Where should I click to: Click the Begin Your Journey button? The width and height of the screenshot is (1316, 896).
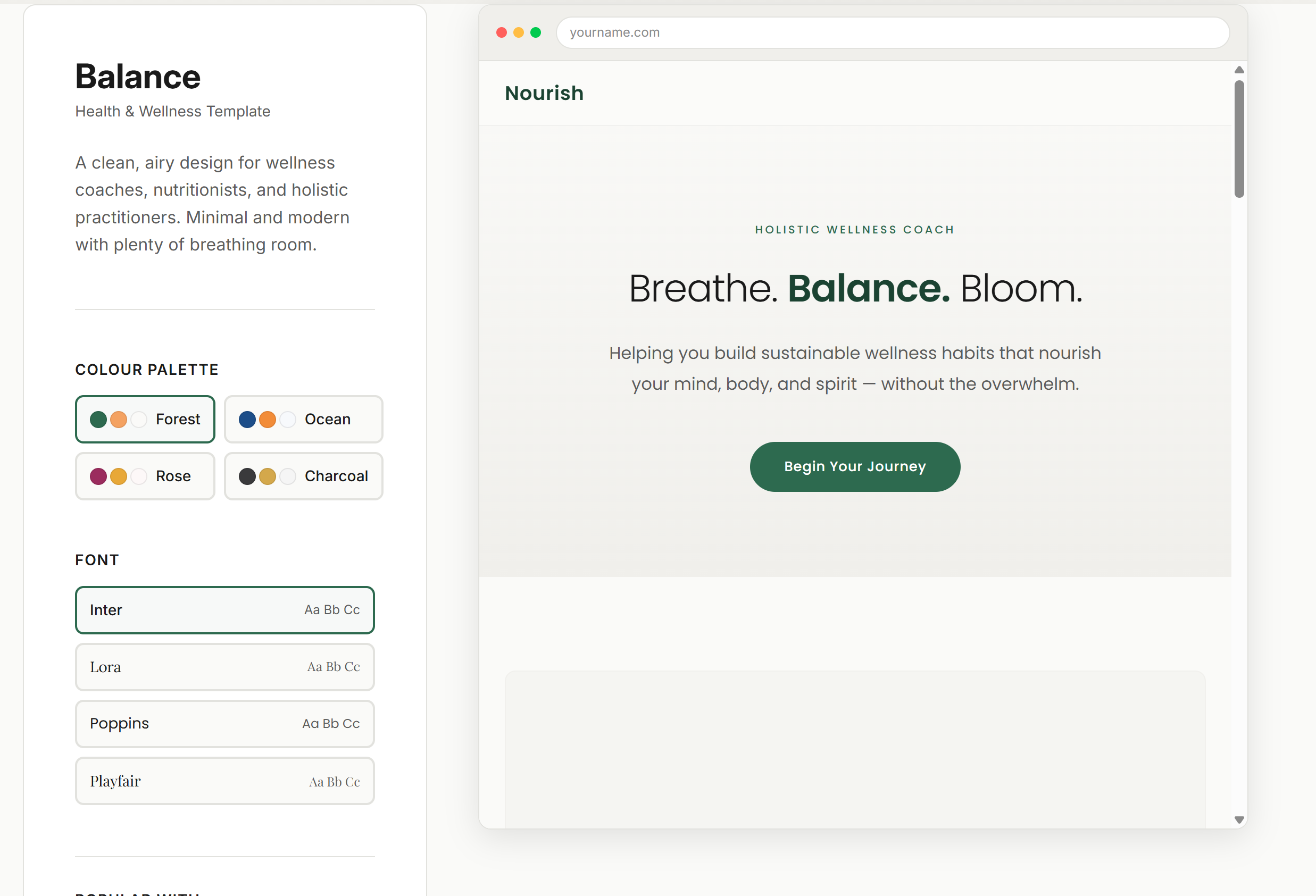pyautogui.click(x=854, y=466)
